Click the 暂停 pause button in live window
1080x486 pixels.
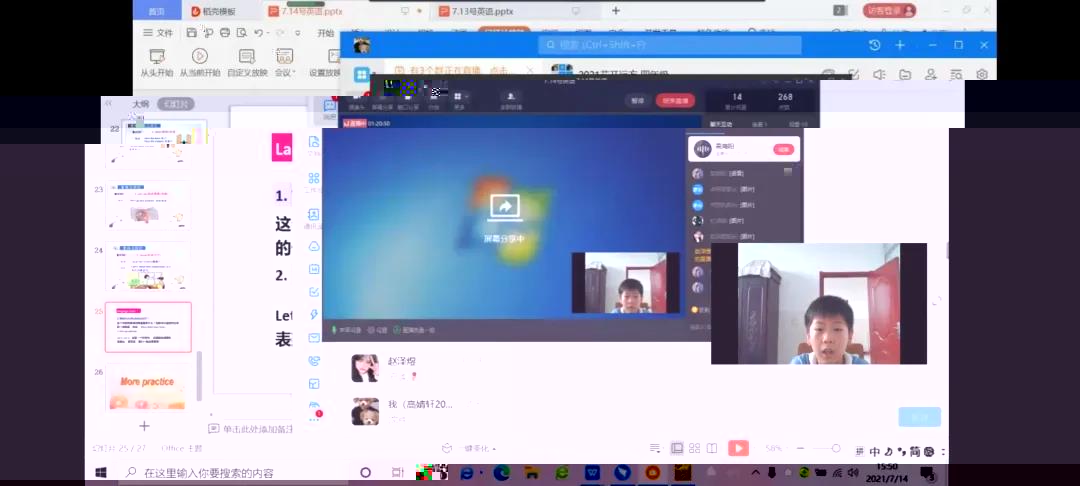pos(638,101)
